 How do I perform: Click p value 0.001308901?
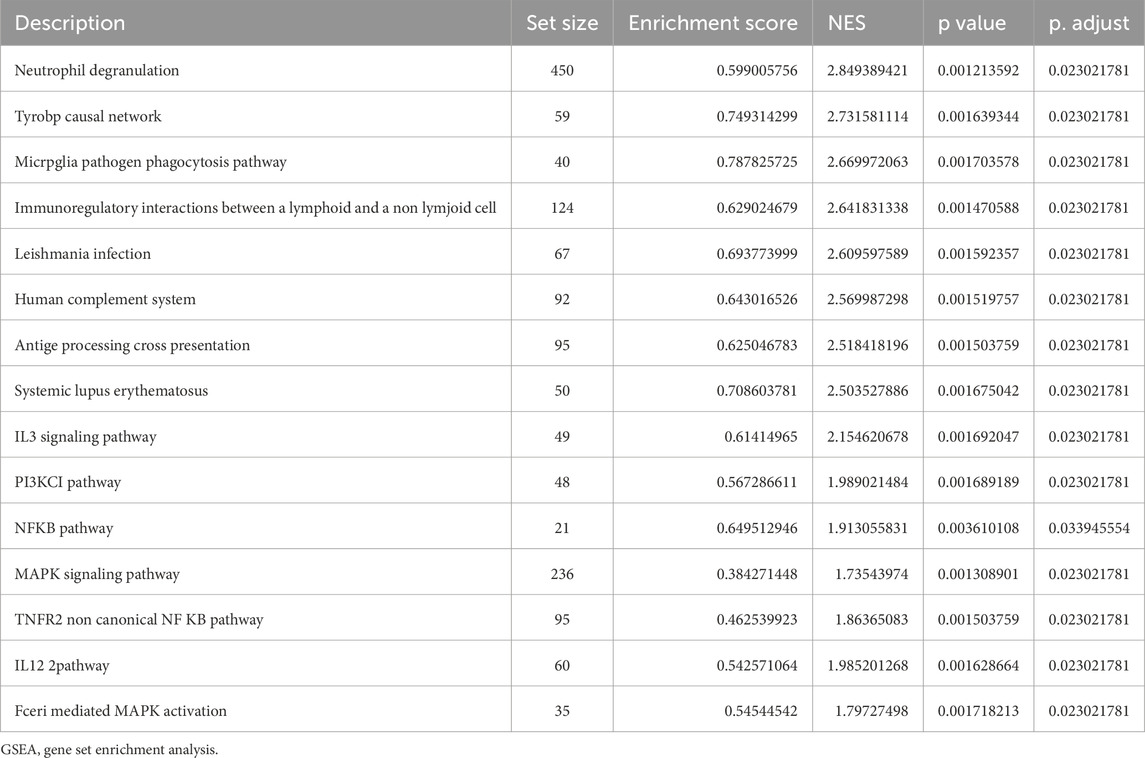(x=979, y=574)
